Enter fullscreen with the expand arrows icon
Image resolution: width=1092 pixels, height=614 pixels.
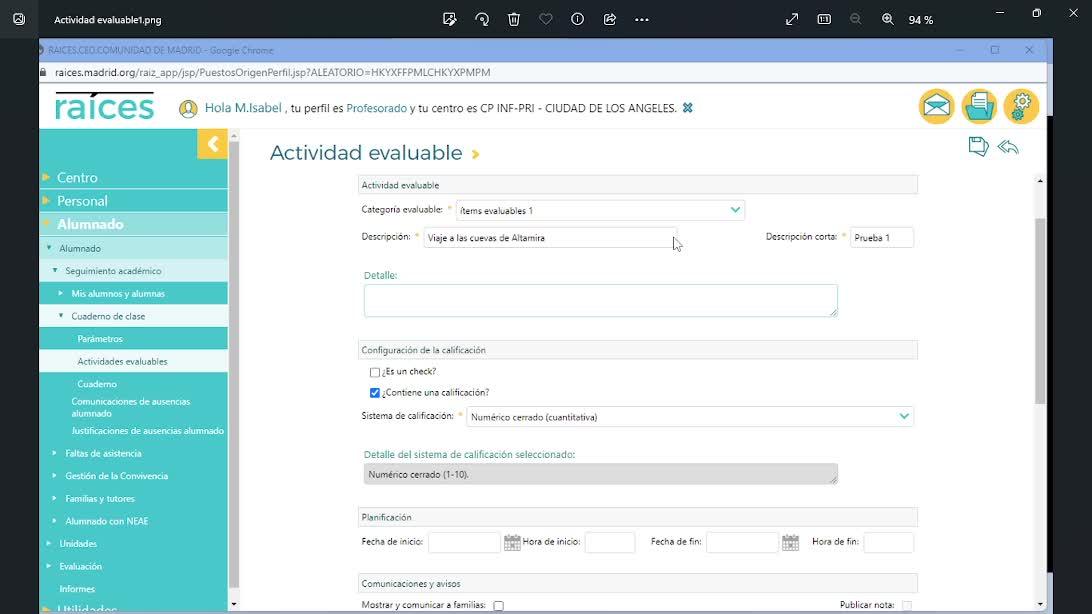coord(792,19)
